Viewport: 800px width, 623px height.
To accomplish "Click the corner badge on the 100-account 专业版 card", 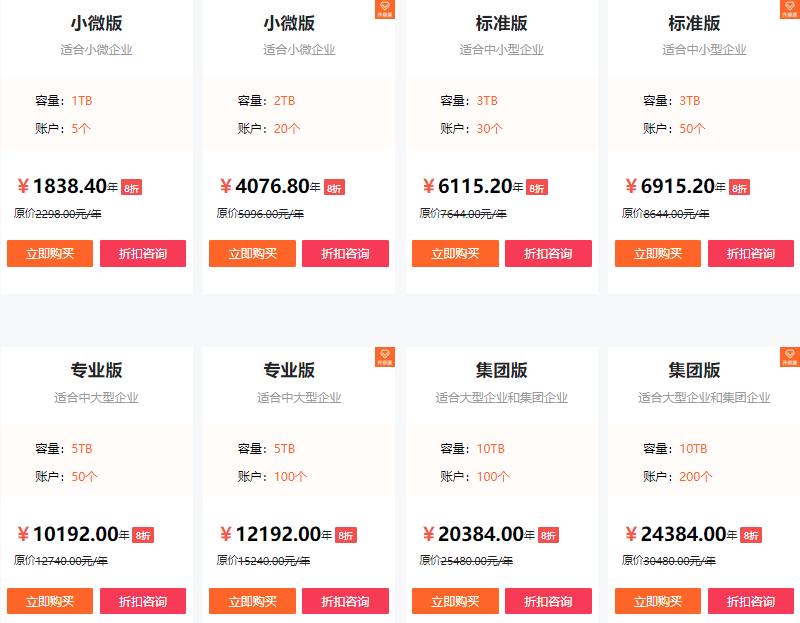I will [x=385, y=357].
